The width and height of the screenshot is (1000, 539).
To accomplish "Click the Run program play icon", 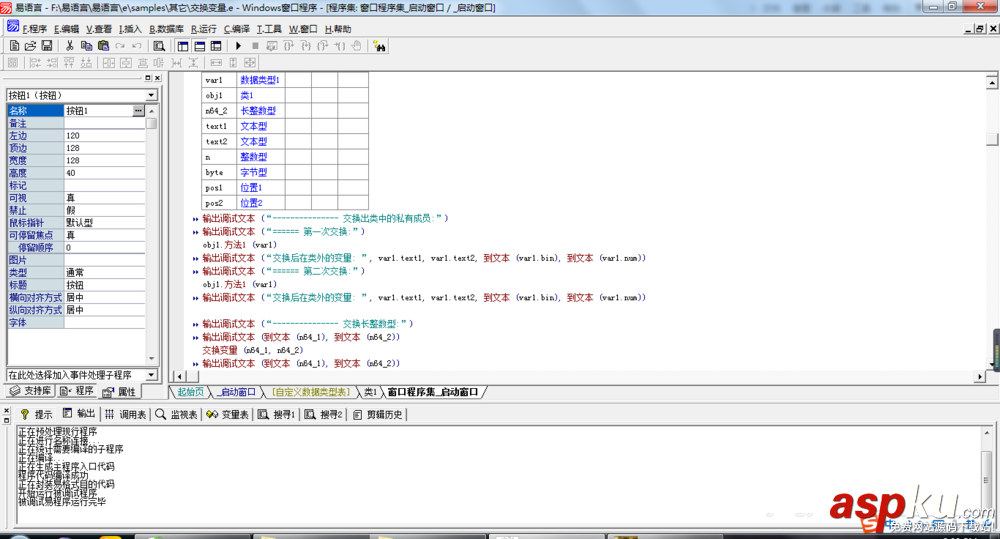I will [238, 46].
